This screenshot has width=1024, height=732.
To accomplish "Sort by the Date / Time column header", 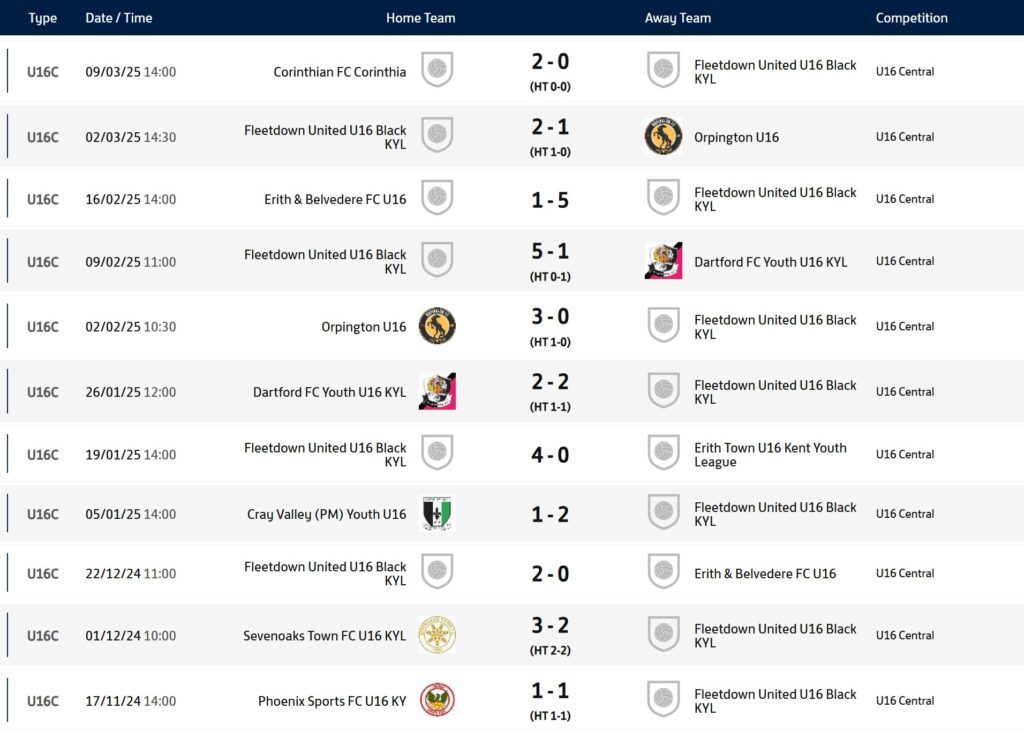I will [118, 18].
